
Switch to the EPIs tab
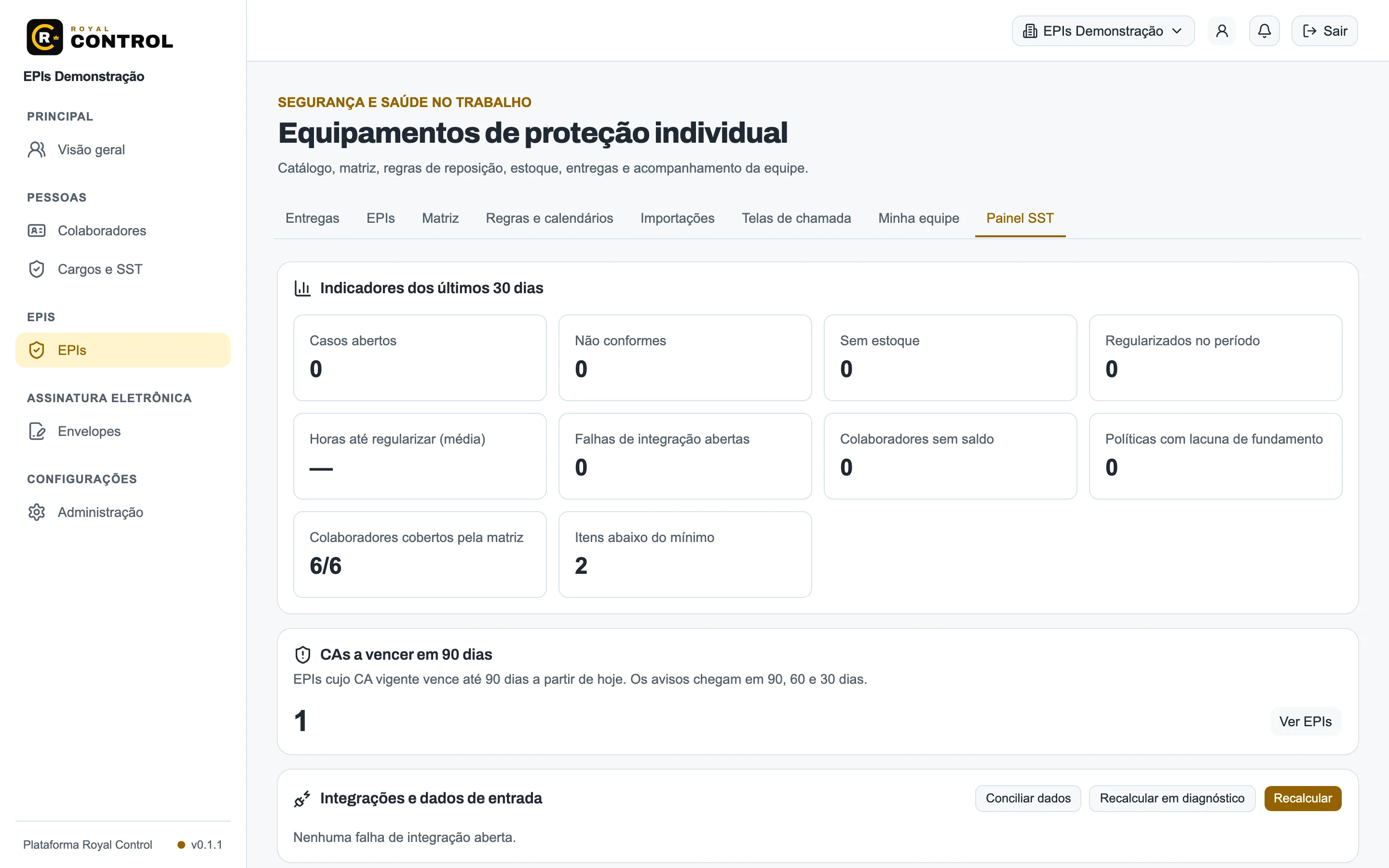381,218
